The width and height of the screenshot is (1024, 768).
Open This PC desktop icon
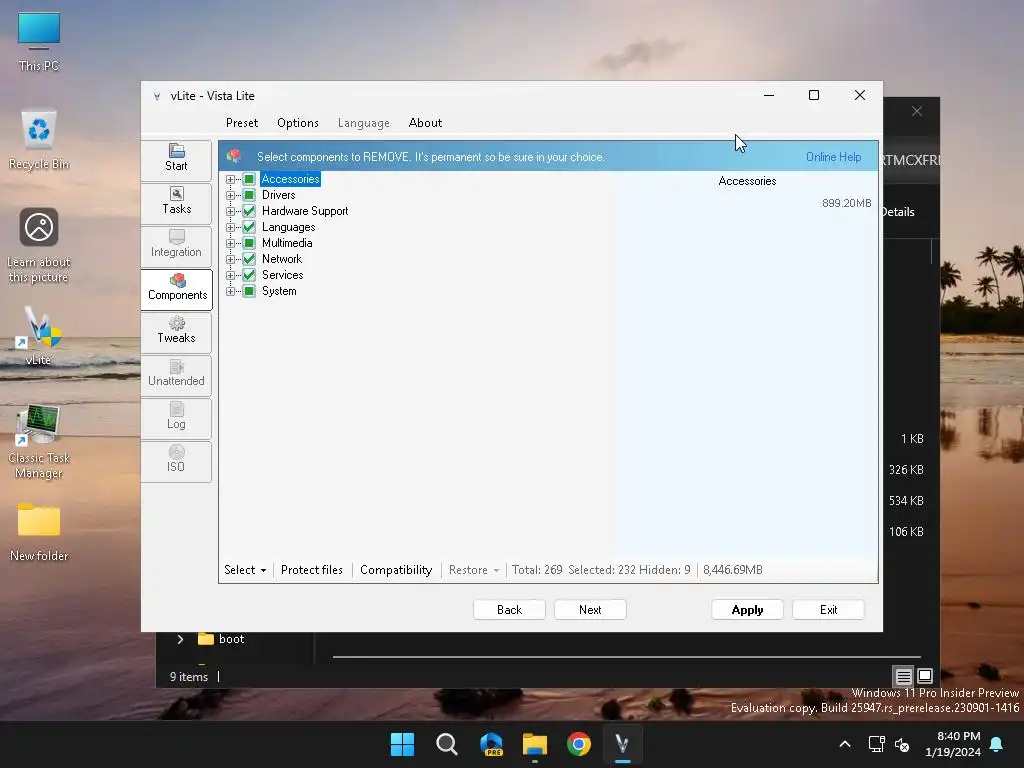[x=39, y=42]
